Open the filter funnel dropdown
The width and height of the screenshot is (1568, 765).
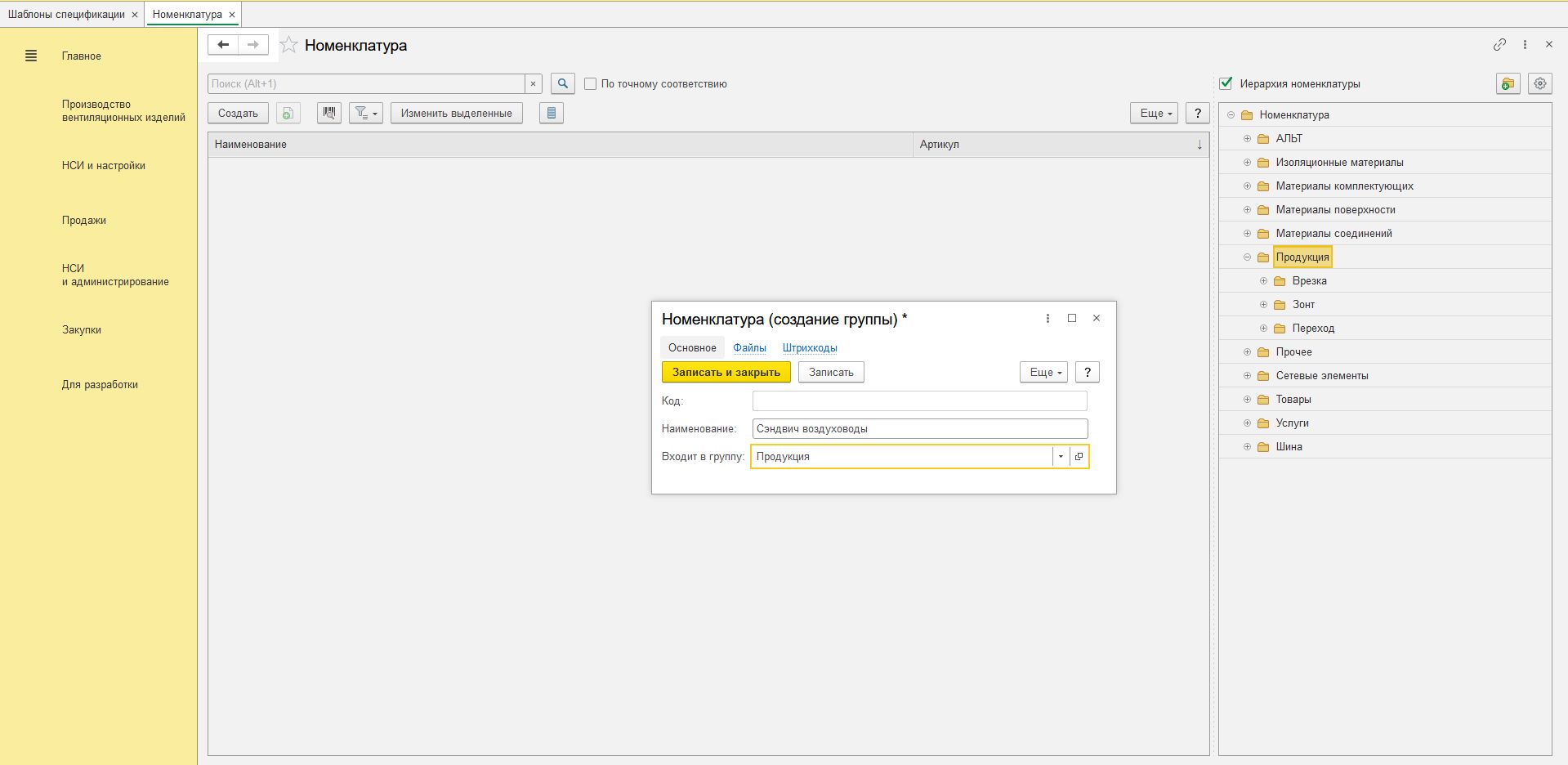click(365, 114)
